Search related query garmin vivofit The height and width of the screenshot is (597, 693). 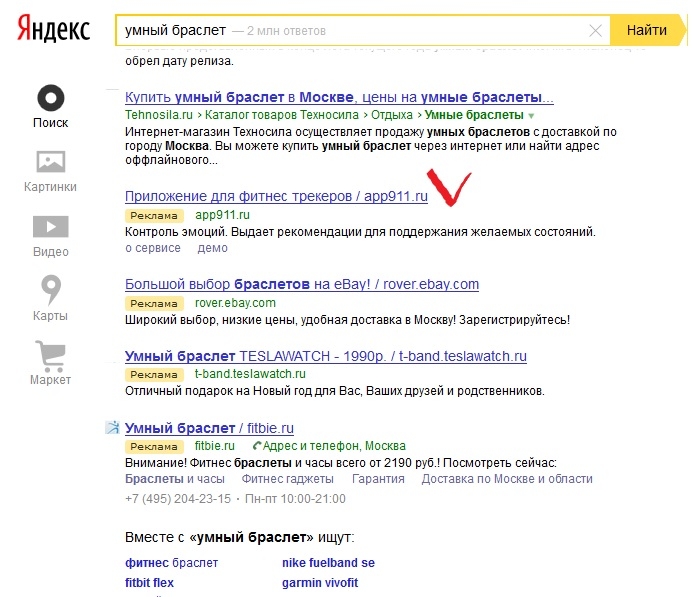pos(320,583)
